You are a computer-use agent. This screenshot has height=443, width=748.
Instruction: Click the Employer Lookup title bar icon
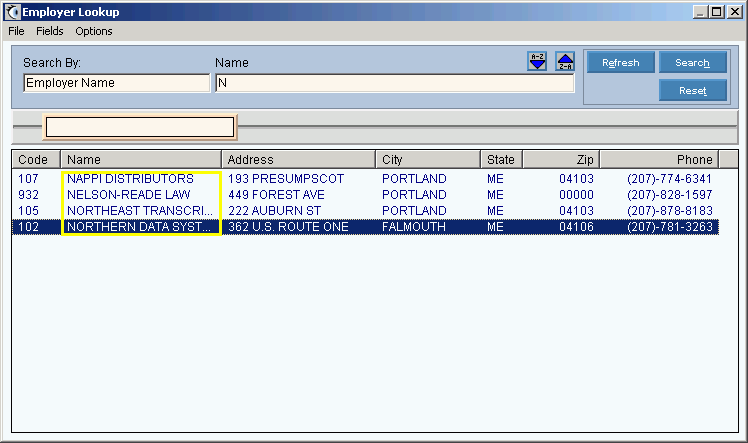coord(12,12)
